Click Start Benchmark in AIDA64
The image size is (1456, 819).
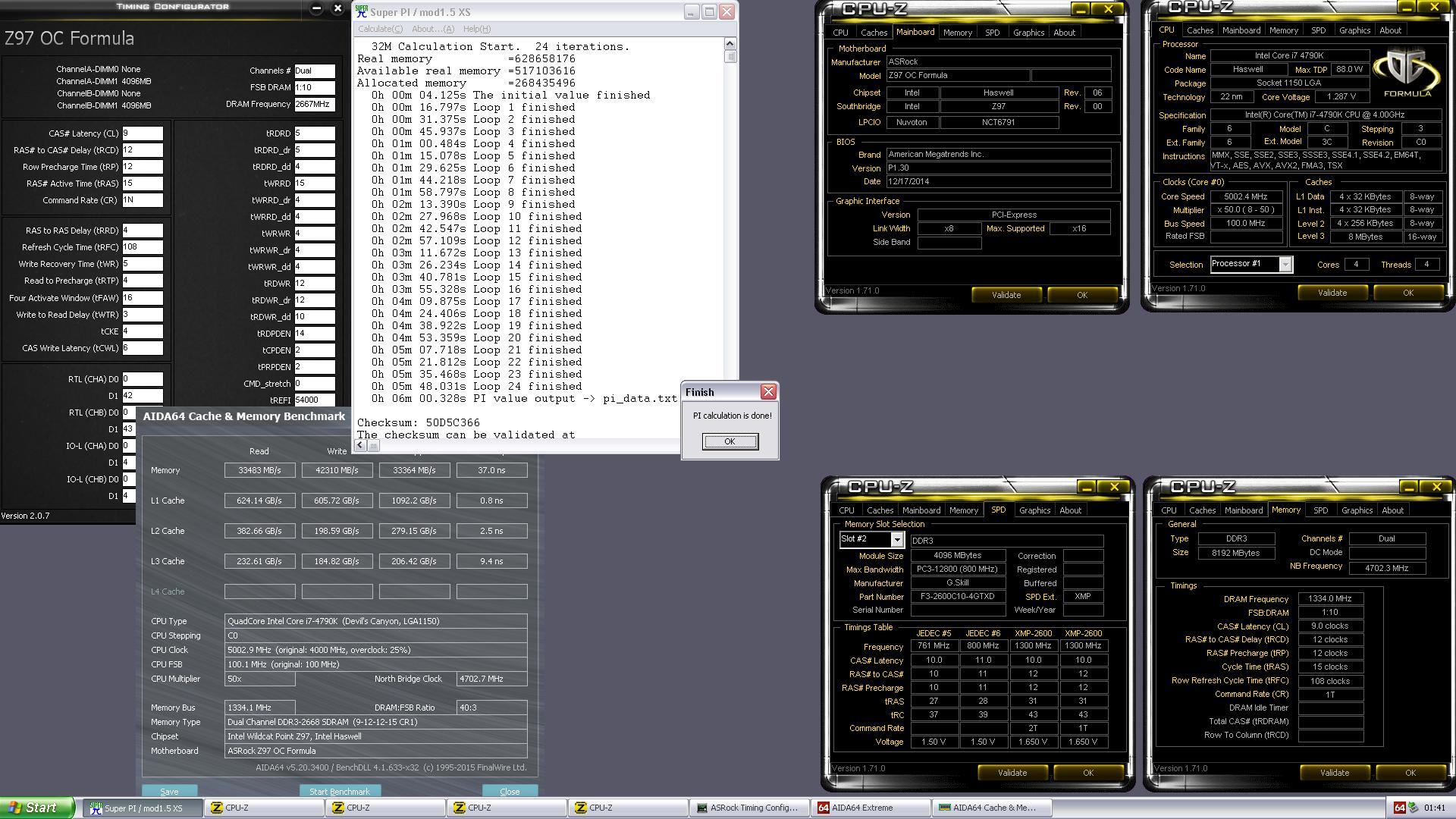[339, 791]
